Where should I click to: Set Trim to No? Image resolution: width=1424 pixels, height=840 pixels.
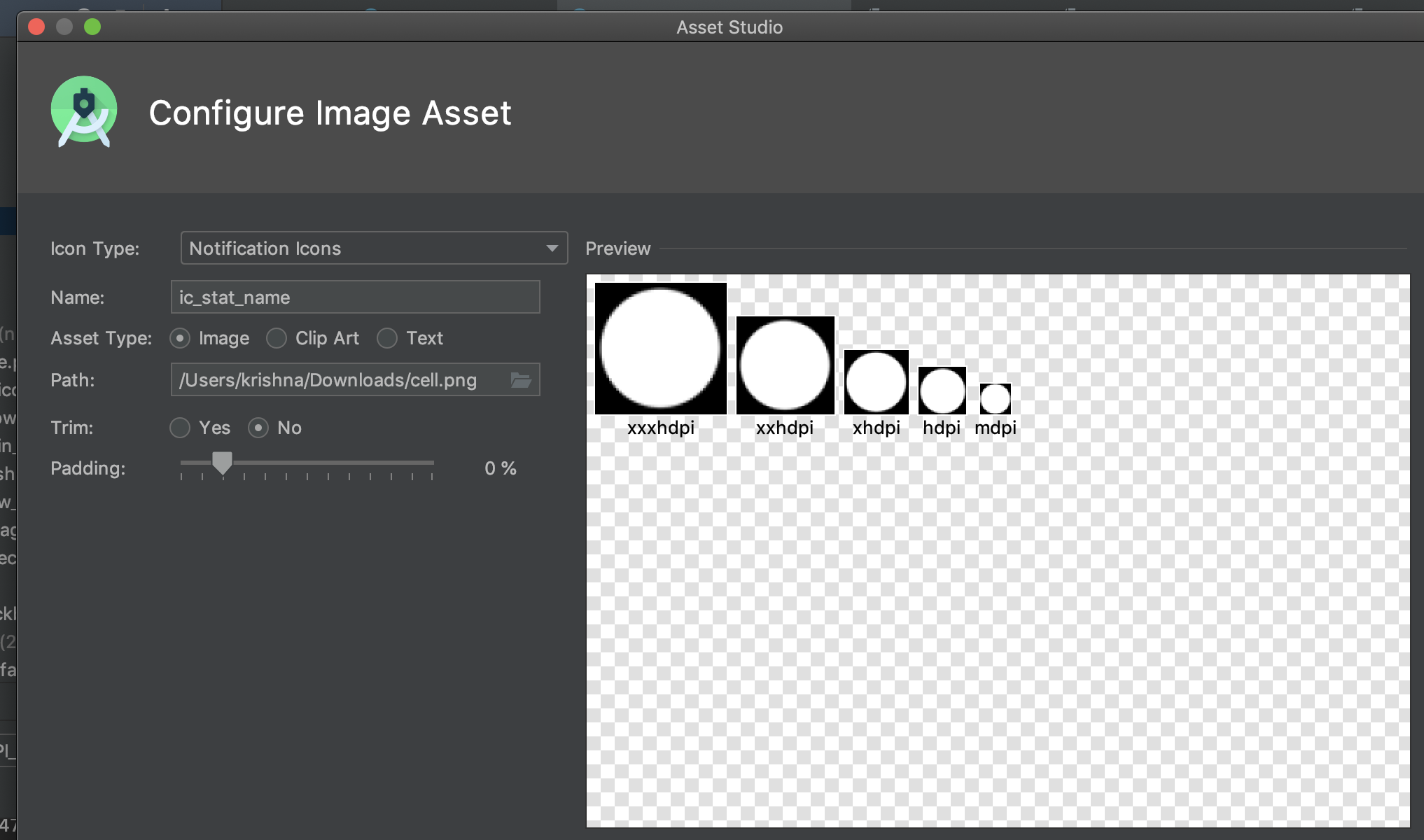coord(258,428)
